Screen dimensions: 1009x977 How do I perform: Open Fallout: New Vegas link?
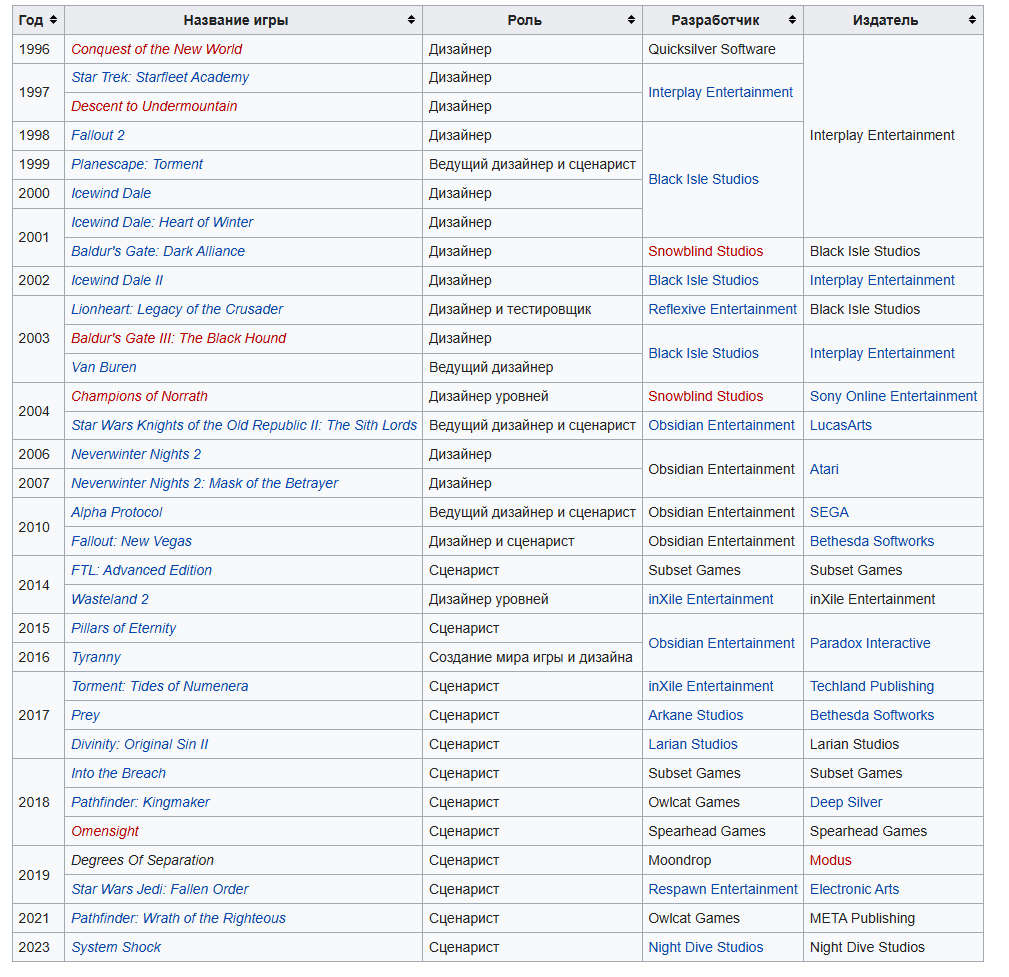pos(131,541)
